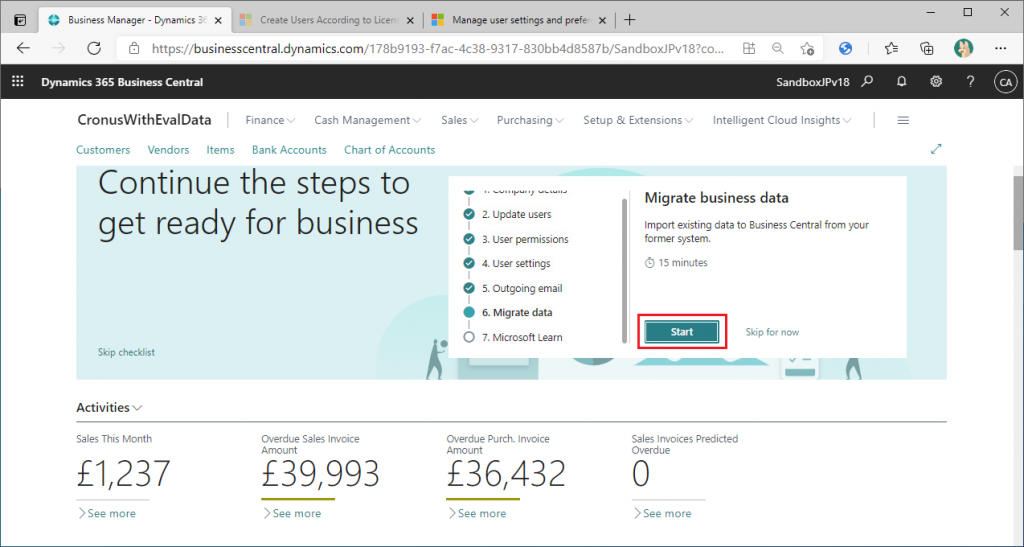Open the Sales This Month £1,237 tile
The width and height of the screenshot is (1024, 547).
pos(123,473)
